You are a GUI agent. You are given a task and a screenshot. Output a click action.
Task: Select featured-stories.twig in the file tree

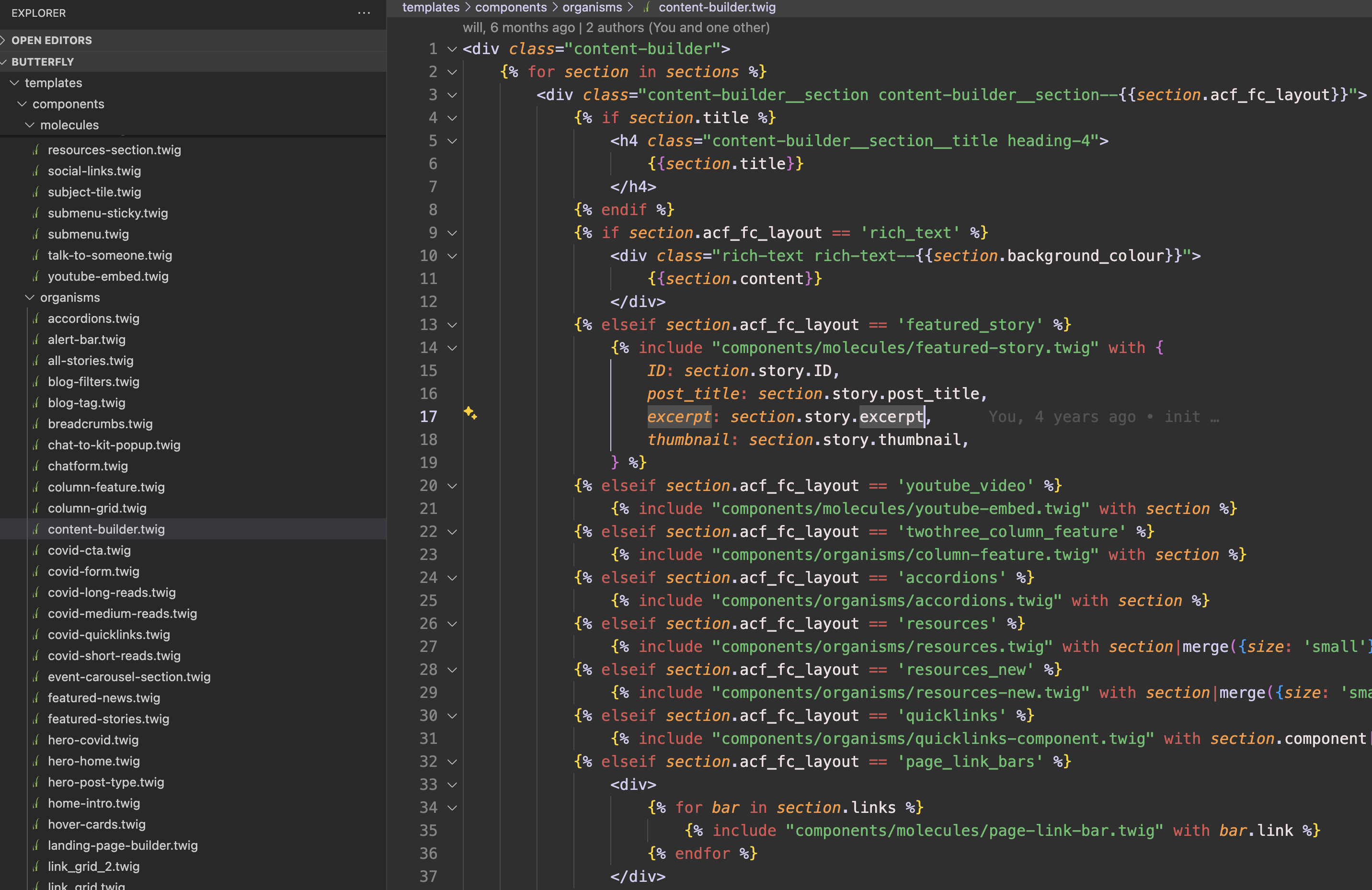pos(108,719)
